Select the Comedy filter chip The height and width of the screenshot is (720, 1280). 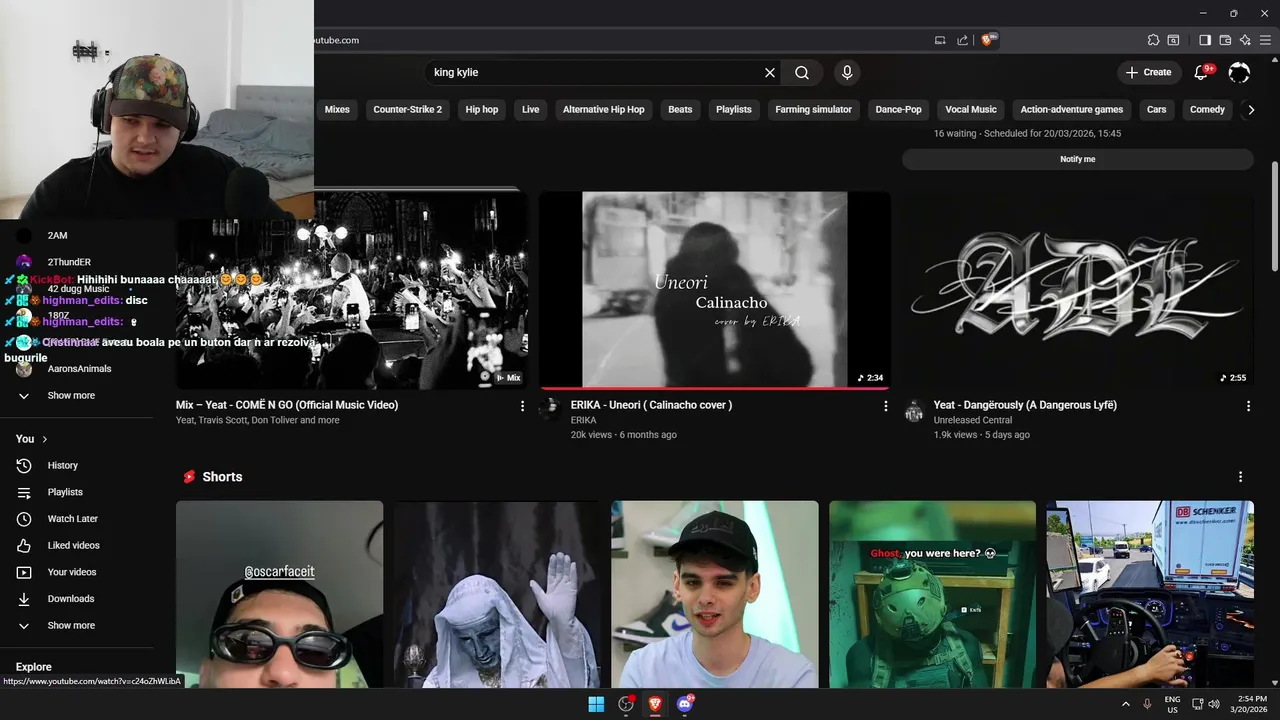point(1207,110)
